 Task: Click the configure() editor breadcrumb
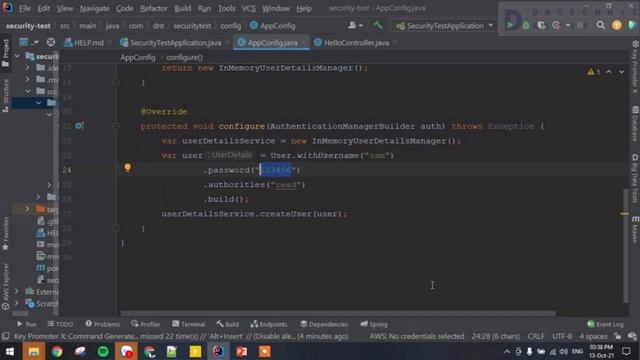(x=184, y=58)
